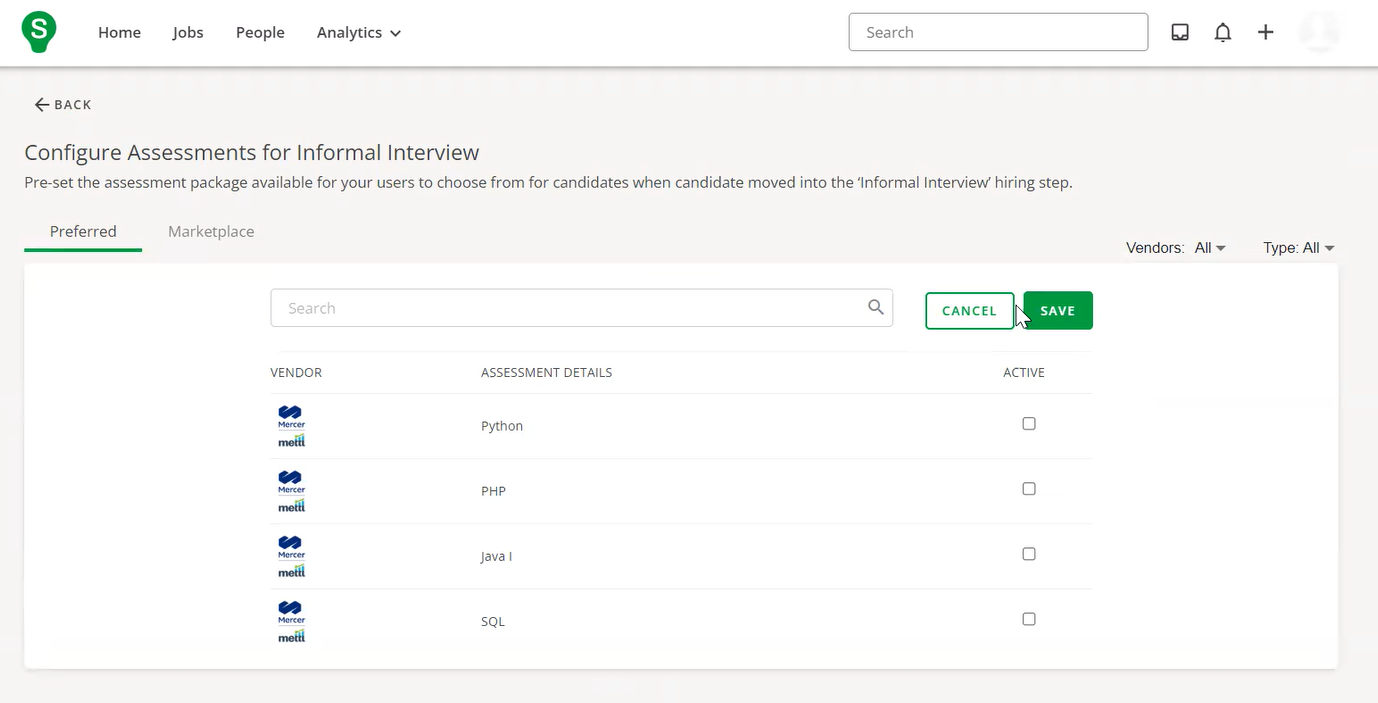
Task: Open the user profile avatar
Action: [x=1318, y=32]
